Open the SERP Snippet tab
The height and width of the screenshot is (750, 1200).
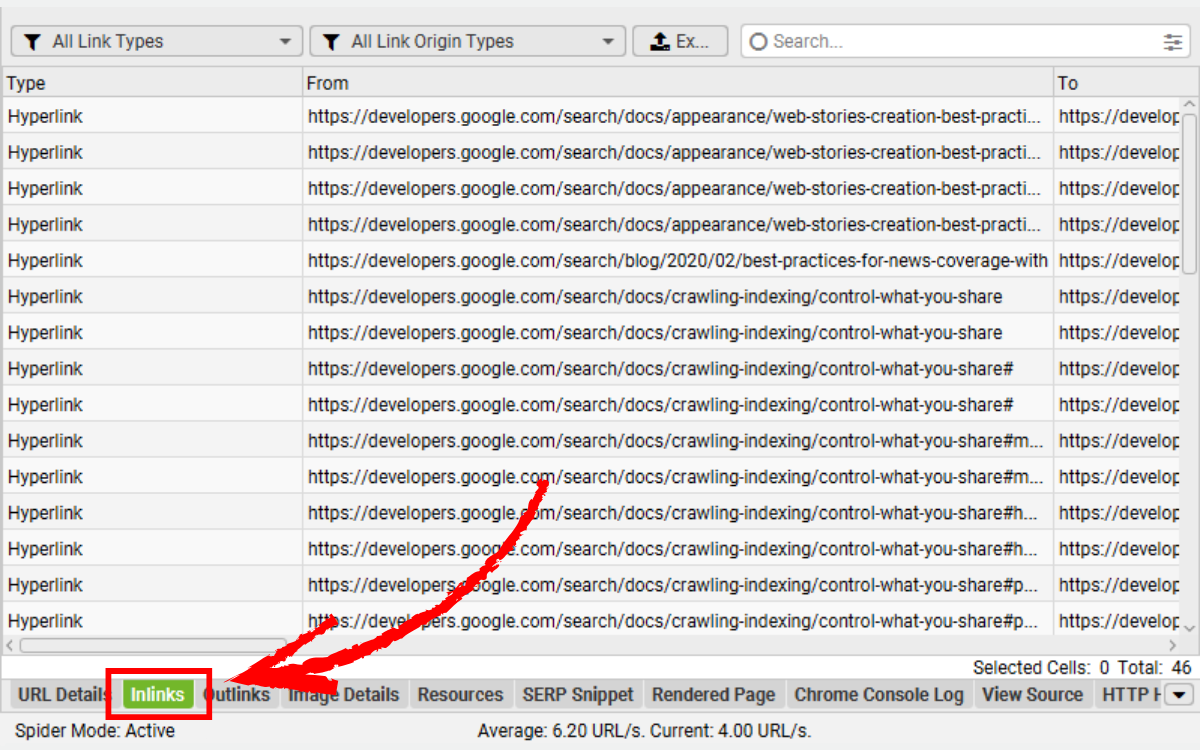tap(578, 694)
